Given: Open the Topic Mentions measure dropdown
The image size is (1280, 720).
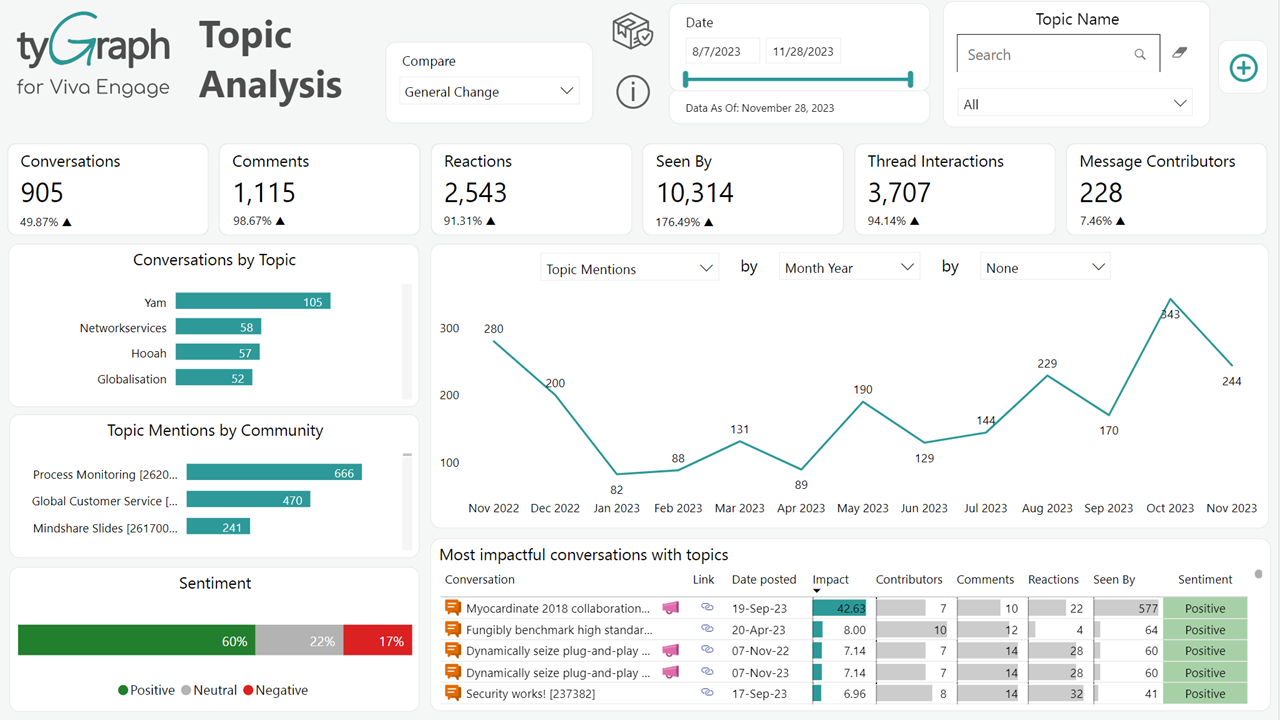Looking at the screenshot, I should coord(629,268).
